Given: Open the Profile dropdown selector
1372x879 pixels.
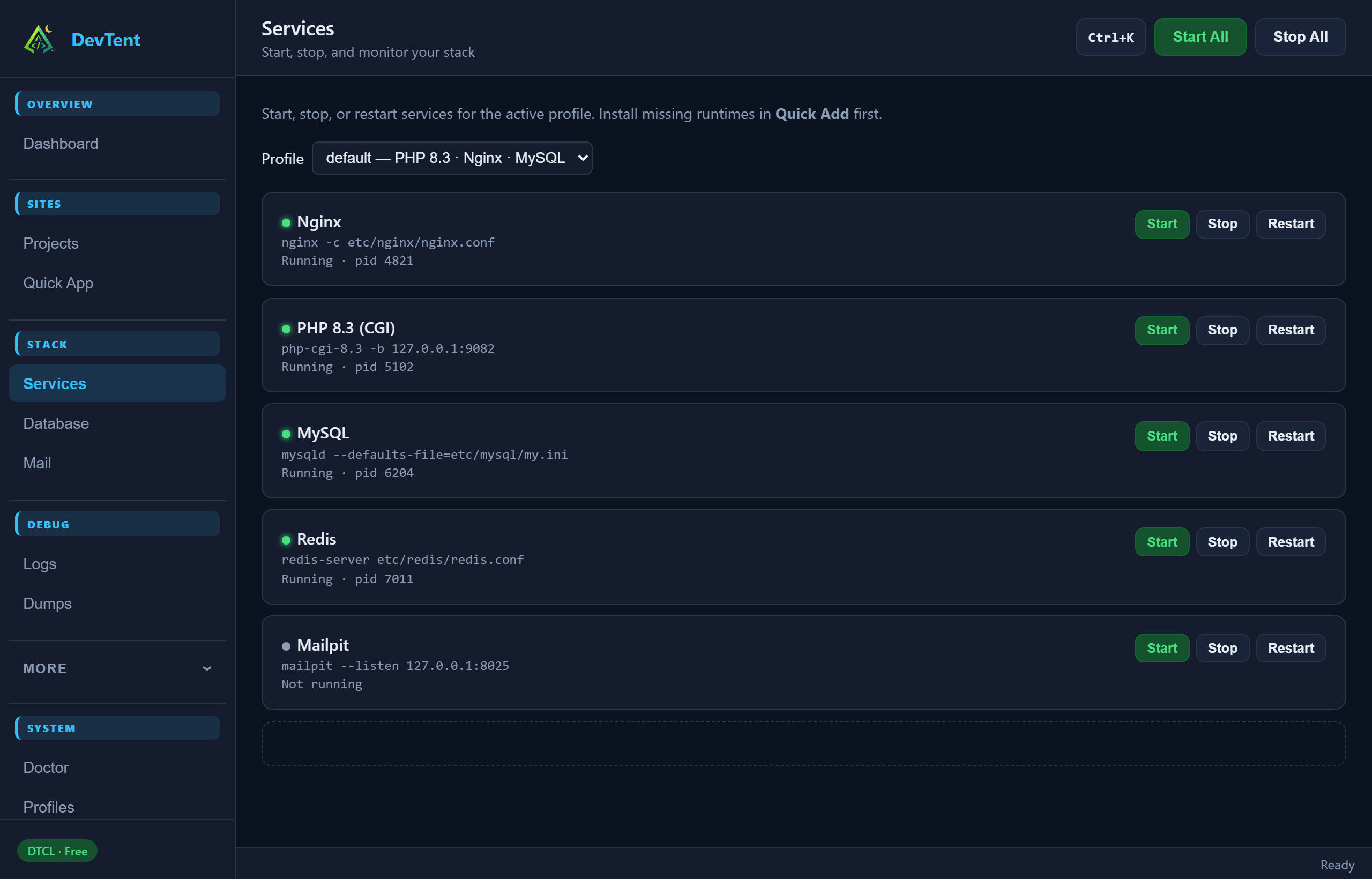Looking at the screenshot, I should (452, 158).
